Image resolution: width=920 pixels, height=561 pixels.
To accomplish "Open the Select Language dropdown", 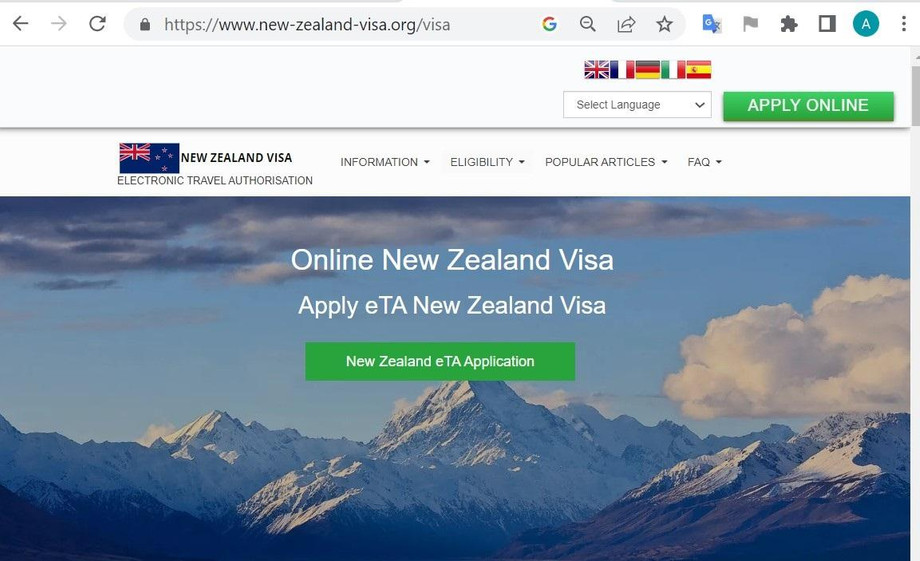I will pyautogui.click(x=637, y=104).
